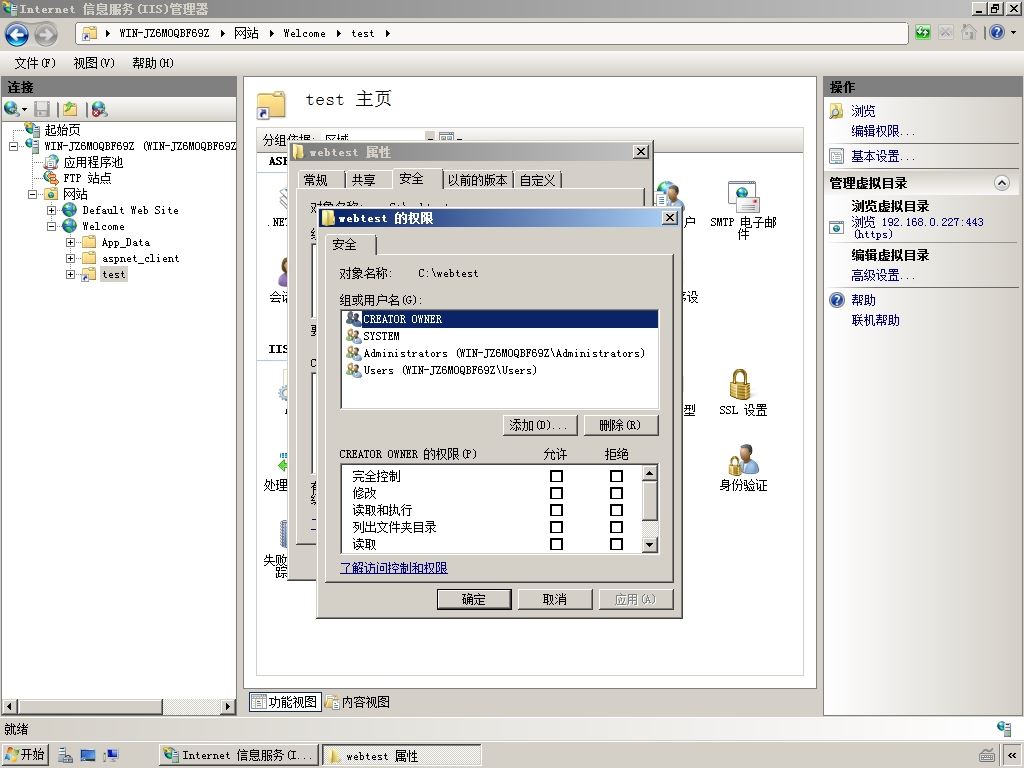Click the connect globe icon in Connections toolbar
This screenshot has height=768, width=1024.
11,109
